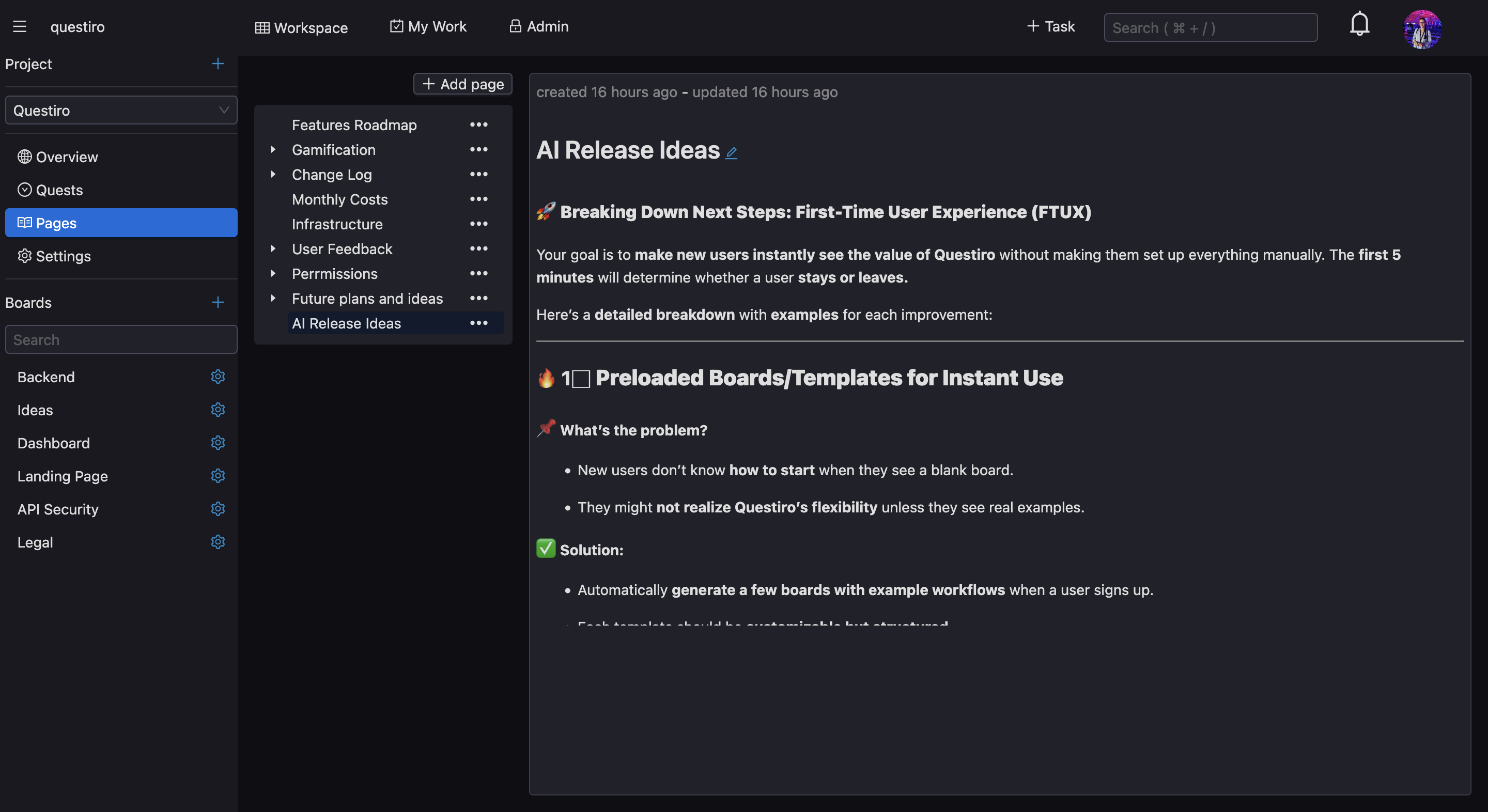Screen dimensions: 1488x812
Task: Expand the Gamification page tree
Action: click(x=273, y=150)
